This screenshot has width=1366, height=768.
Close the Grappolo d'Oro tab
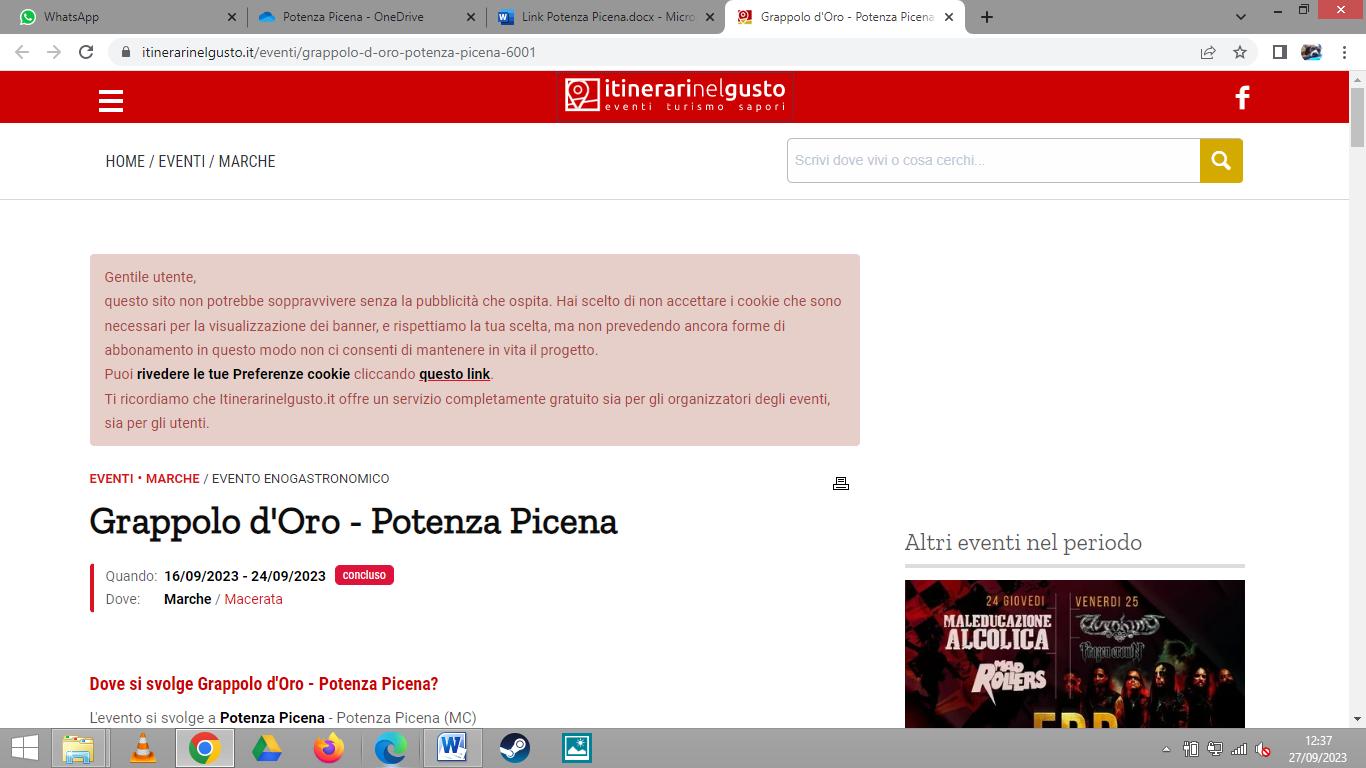949,17
